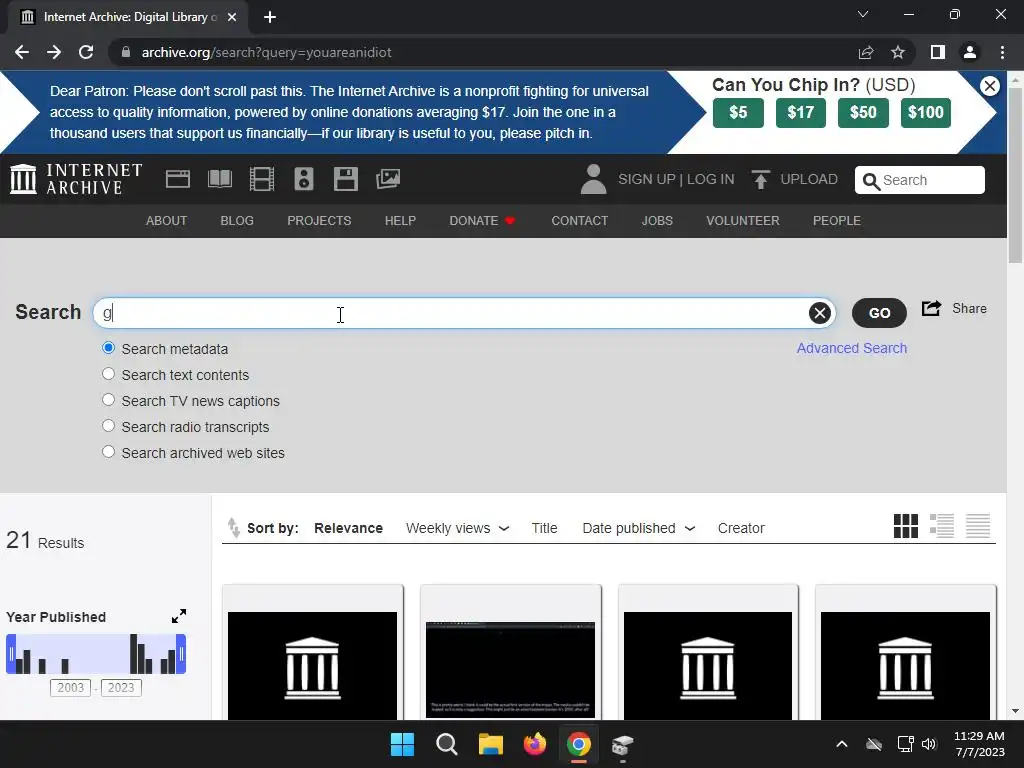The image size is (1024, 768).
Task: Donate $17 button
Action: (x=801, y=113)
